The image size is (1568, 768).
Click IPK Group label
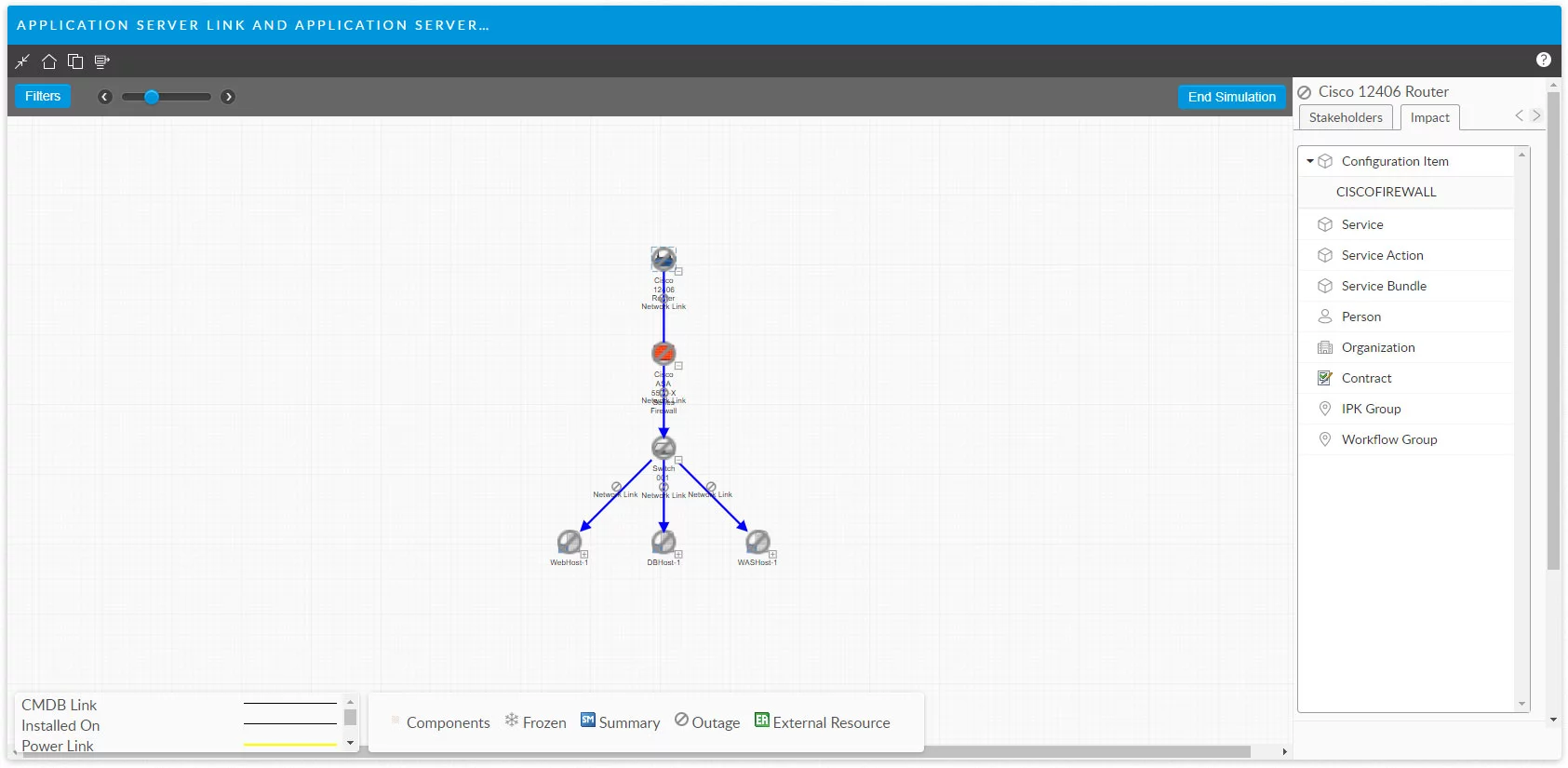click(x=1371, y=409)
